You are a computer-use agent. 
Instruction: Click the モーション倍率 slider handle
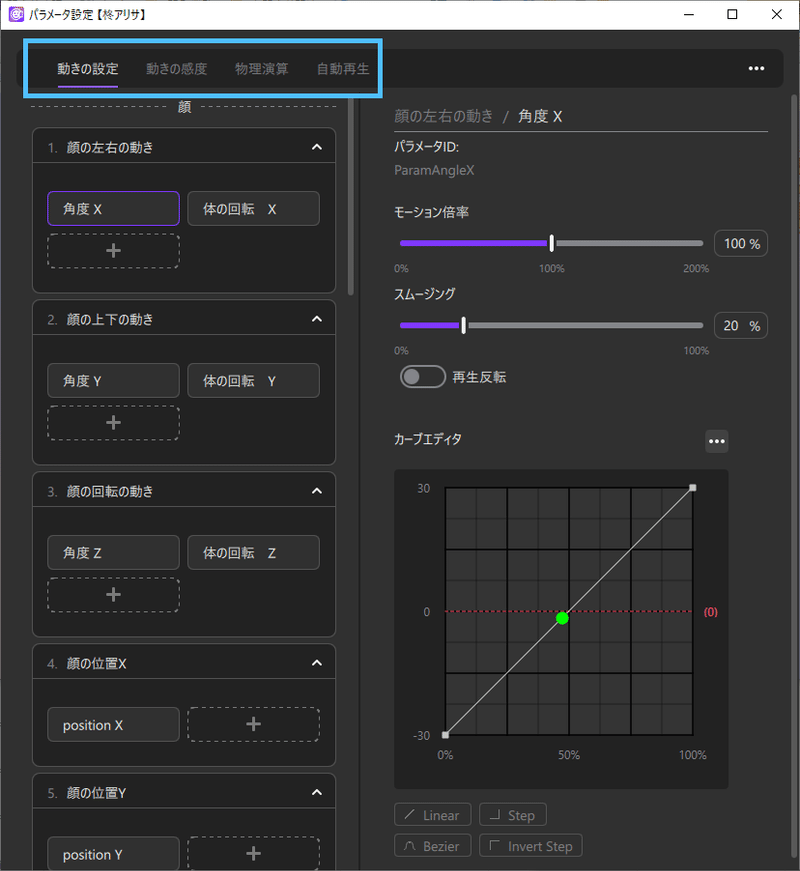[552, 243]
